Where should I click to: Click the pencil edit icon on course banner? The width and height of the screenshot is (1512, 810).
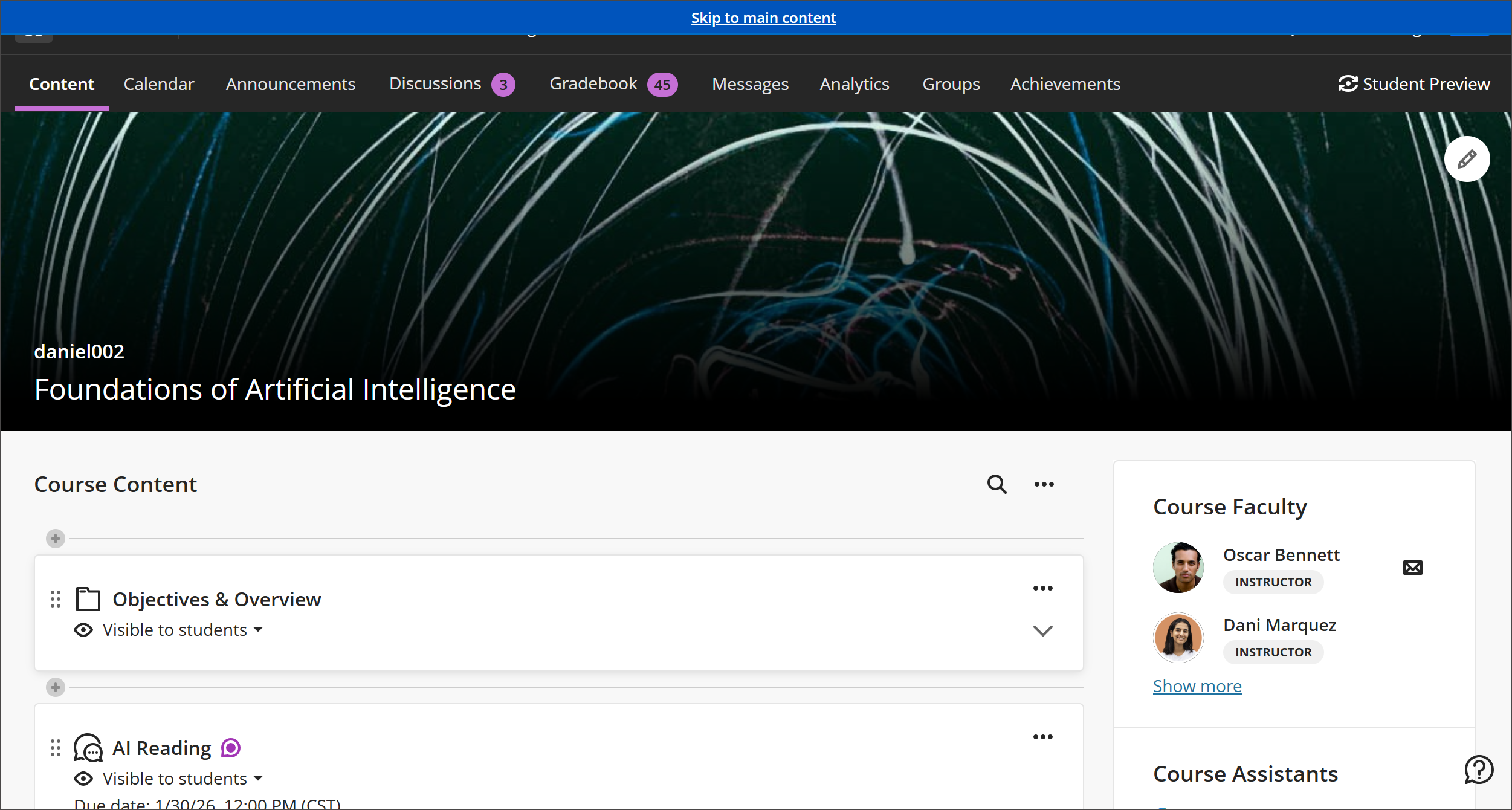[x=1467, y=158]
